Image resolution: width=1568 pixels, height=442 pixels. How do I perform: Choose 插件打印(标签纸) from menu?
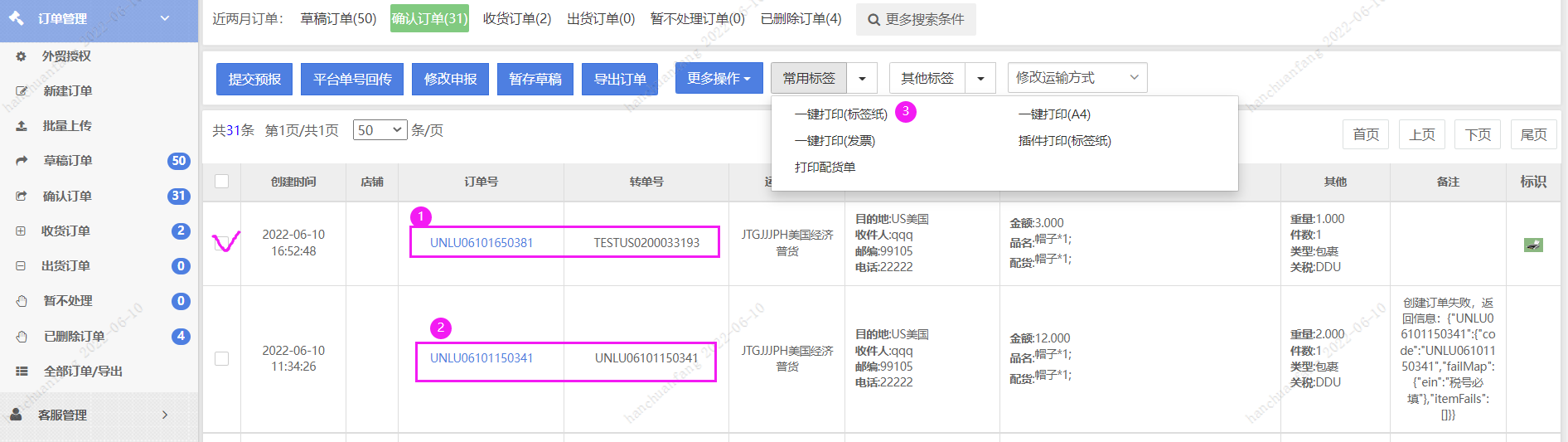[1064, 141]
